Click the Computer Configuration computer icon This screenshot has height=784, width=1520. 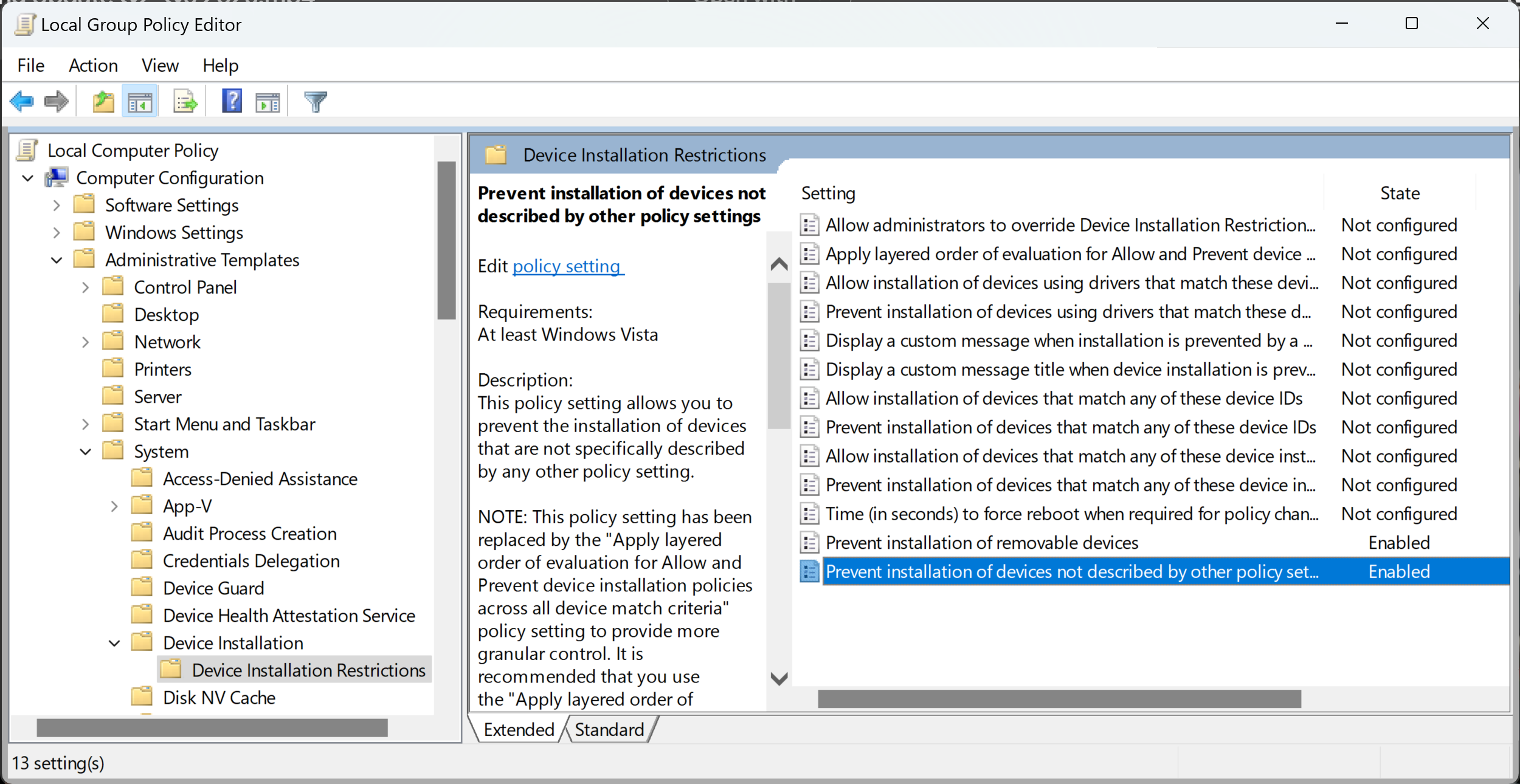(56, 177)
